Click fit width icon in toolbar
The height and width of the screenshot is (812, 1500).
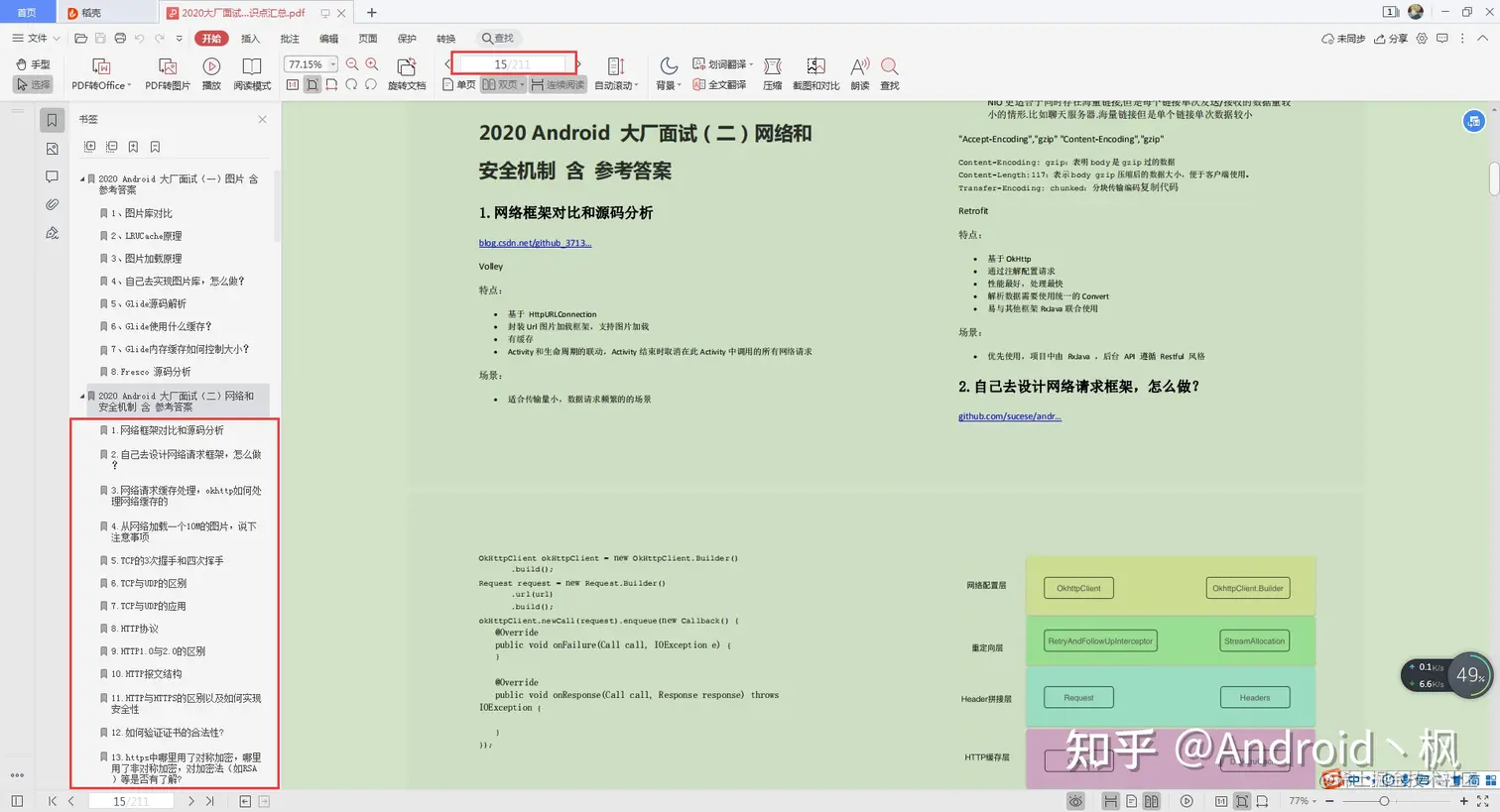pyautogui.click(x=331, y=85)
